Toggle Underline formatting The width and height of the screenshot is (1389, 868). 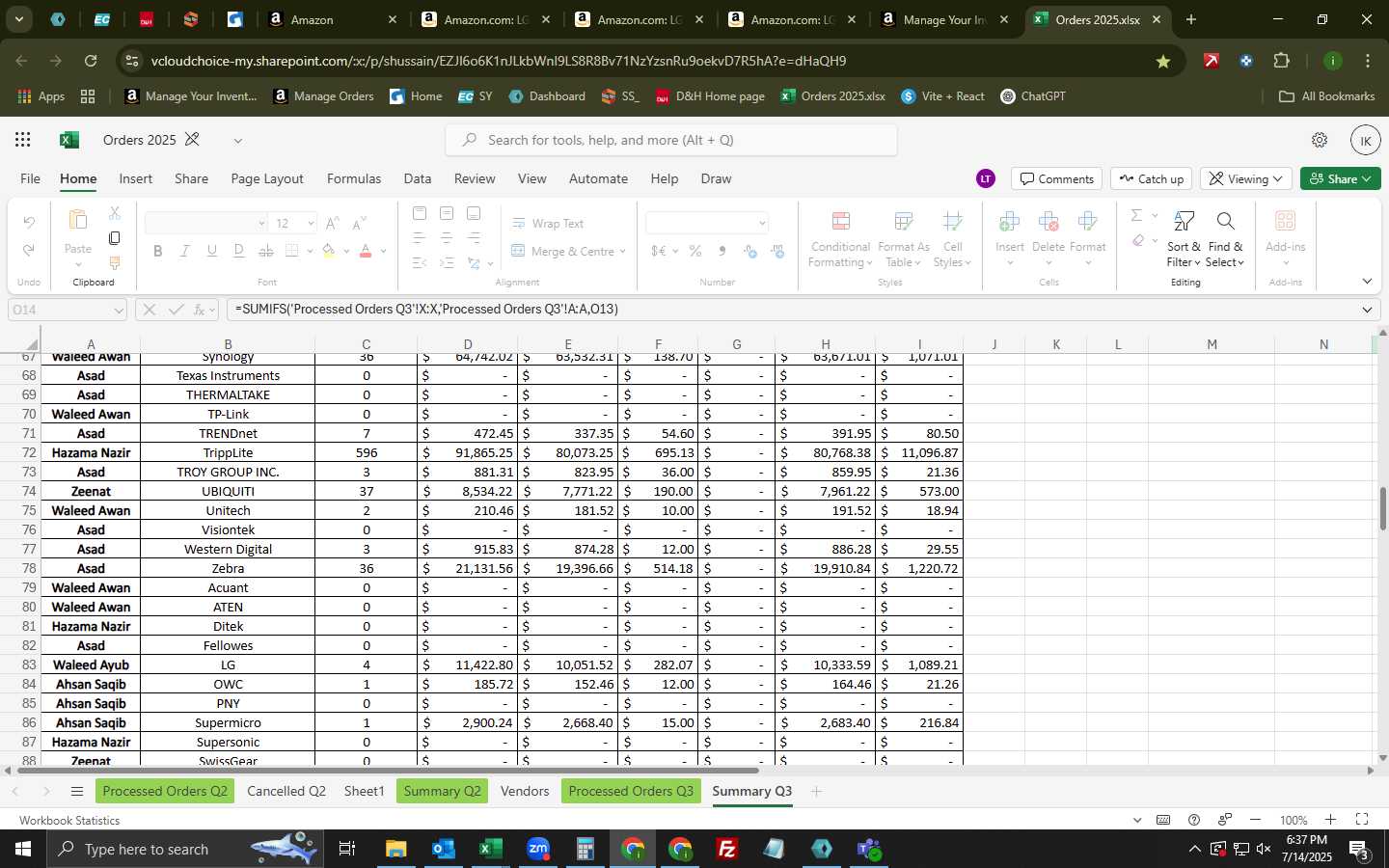pyautogui.click(x=211, y=251)
